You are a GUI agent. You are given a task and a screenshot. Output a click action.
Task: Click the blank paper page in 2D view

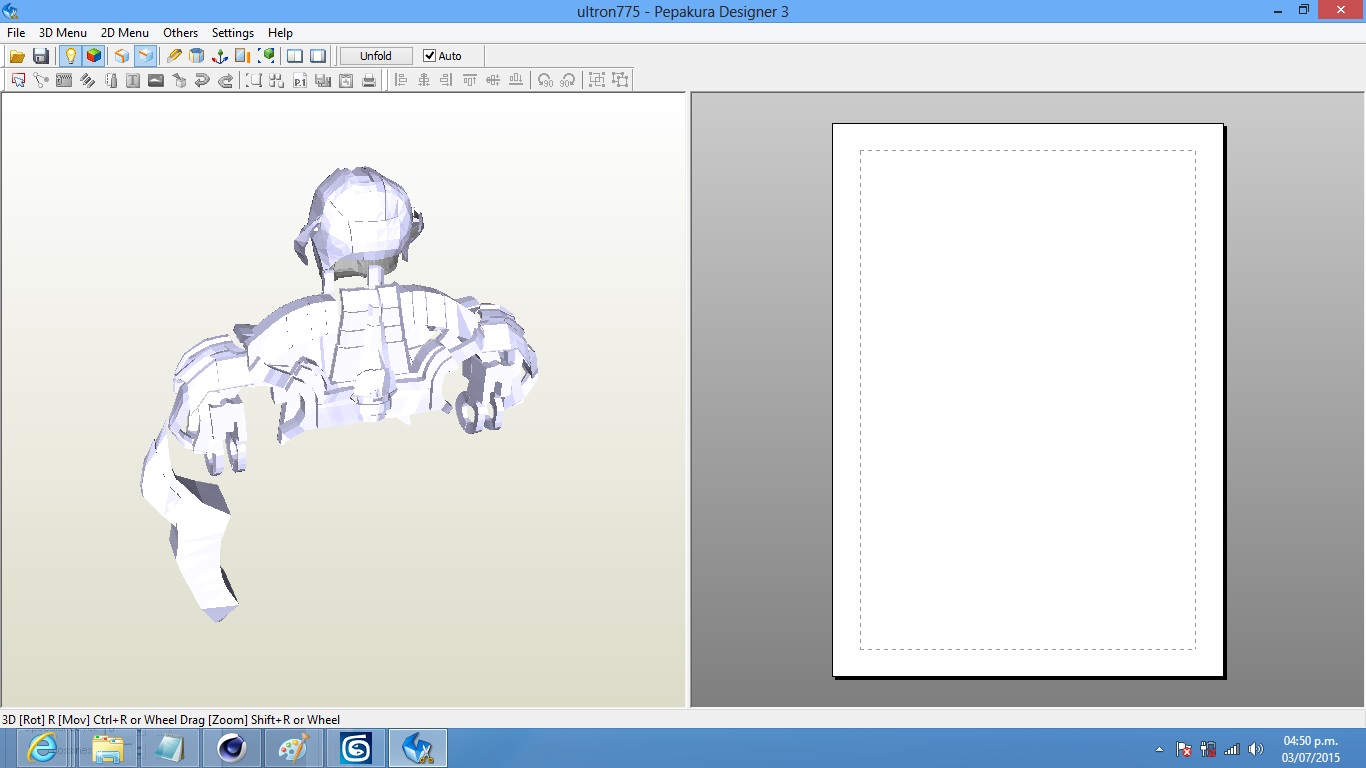pos(1028,400)
